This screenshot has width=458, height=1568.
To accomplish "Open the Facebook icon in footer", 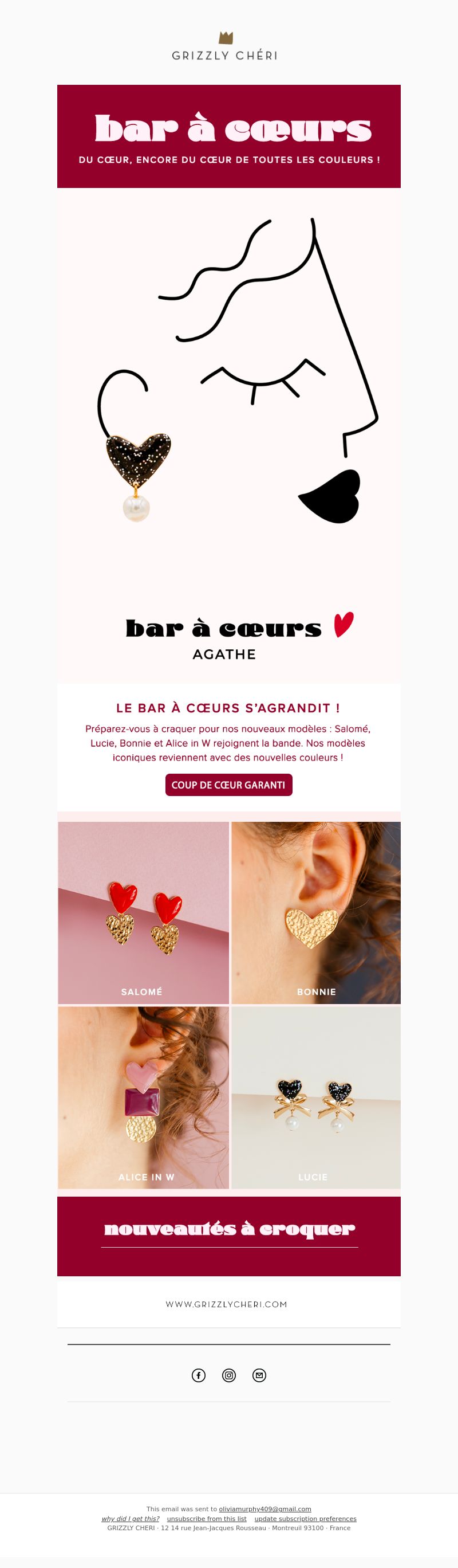I will (x=198, y=1375).
